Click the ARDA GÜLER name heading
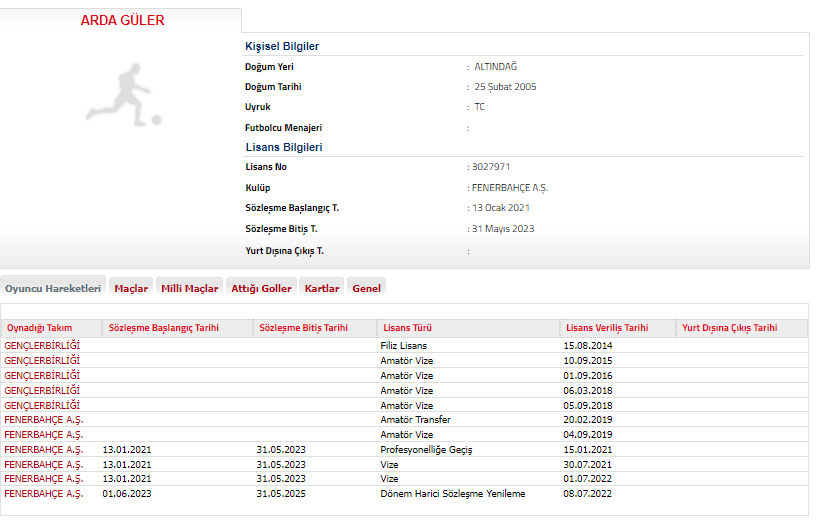Viewport: 838px width, 531px height. pyautogui.click(x=122, y=21)
